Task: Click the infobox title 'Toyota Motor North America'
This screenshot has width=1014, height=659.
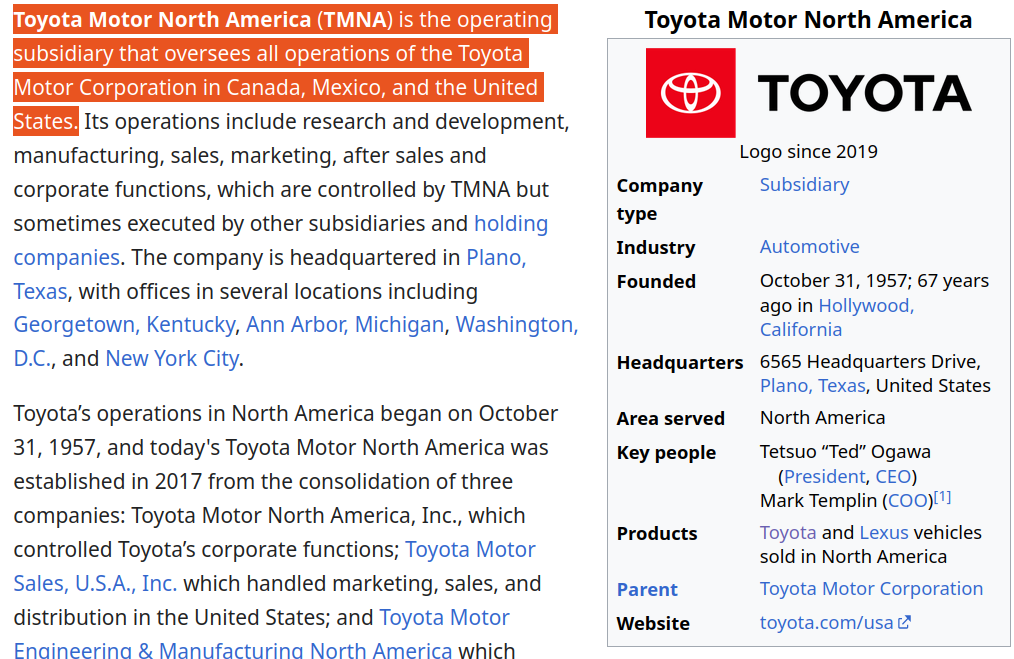Action: point(808,20)
